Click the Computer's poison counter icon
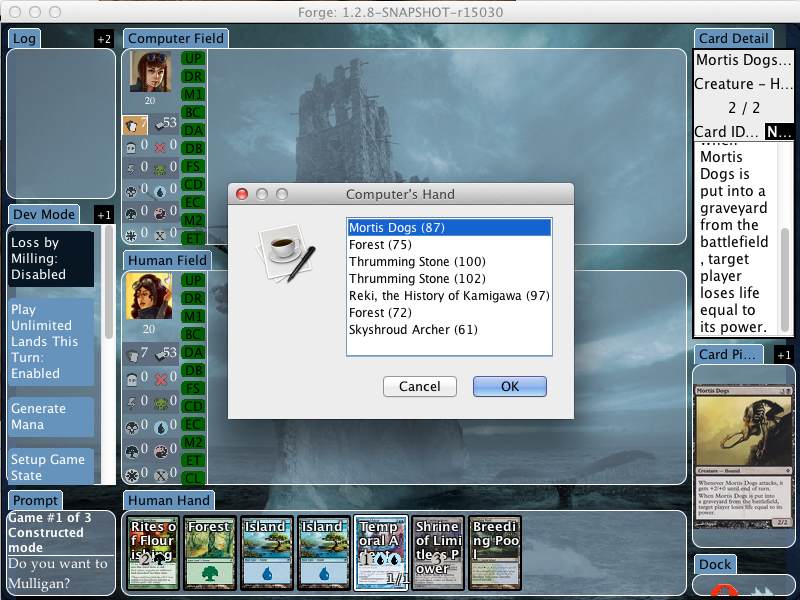Image resolution: width=800 pixels, height=600 pixels. click(161, 168)
